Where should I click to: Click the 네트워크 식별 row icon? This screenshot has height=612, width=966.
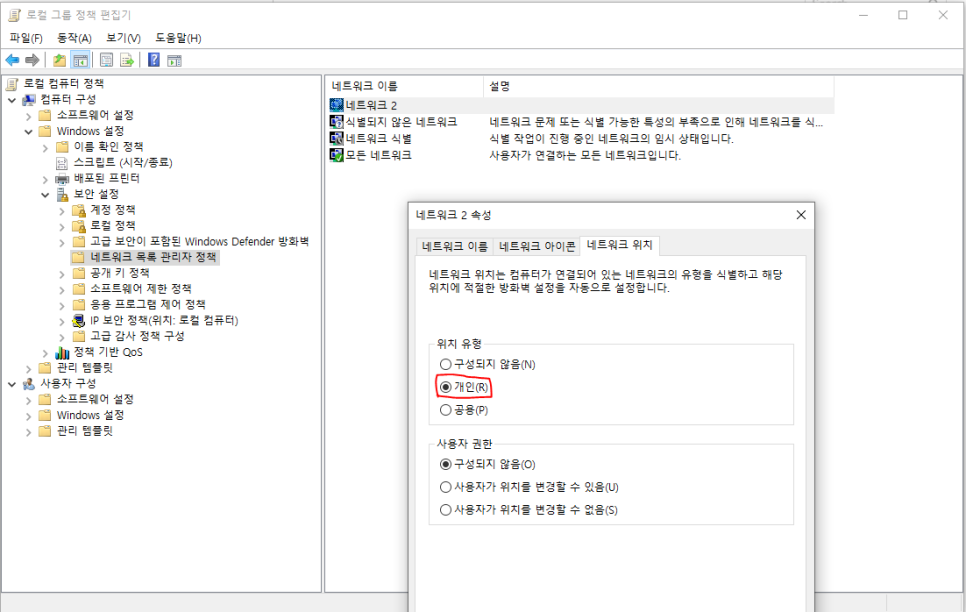coord(336,139)
